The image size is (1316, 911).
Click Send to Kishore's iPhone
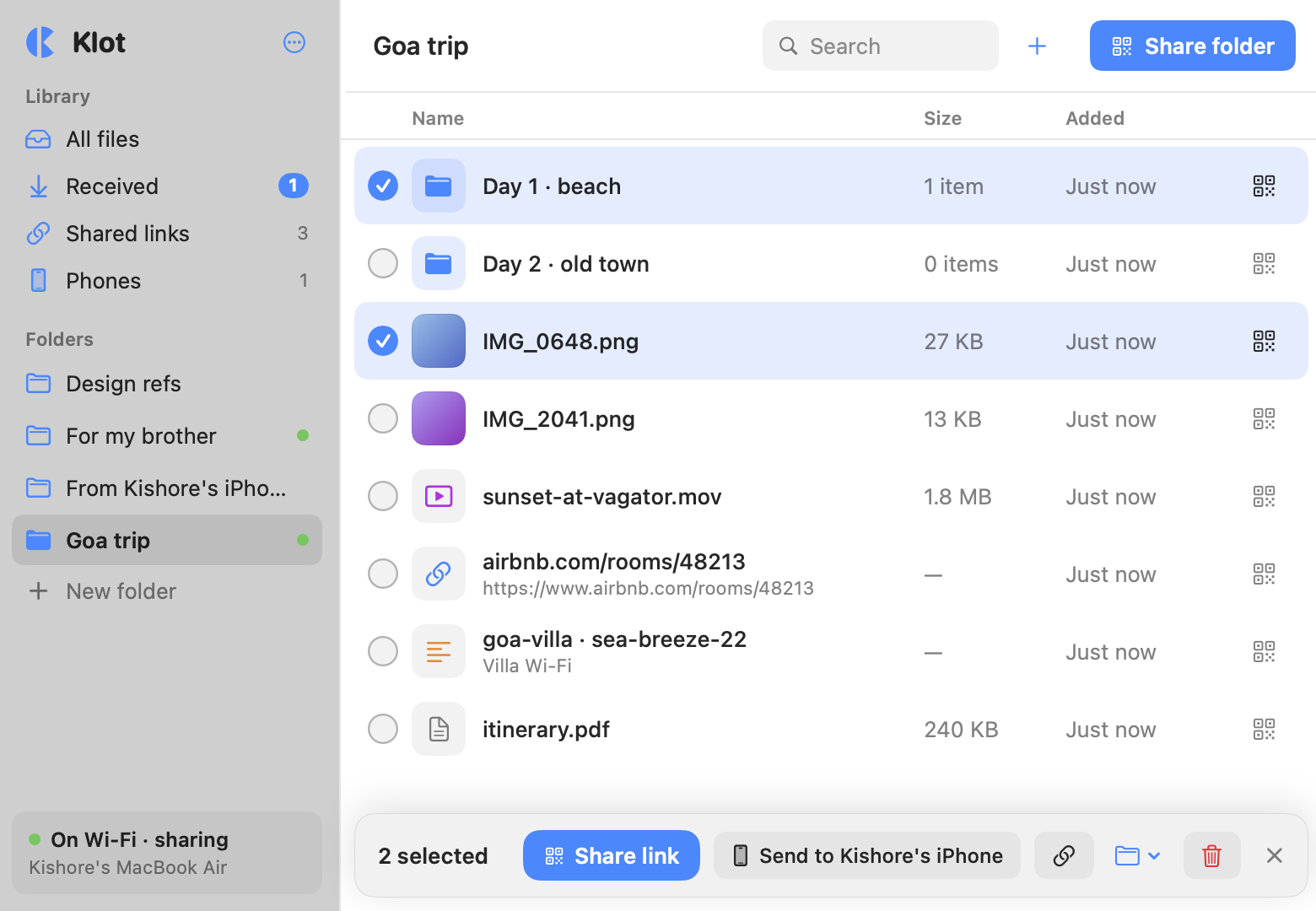pos(867,855)
